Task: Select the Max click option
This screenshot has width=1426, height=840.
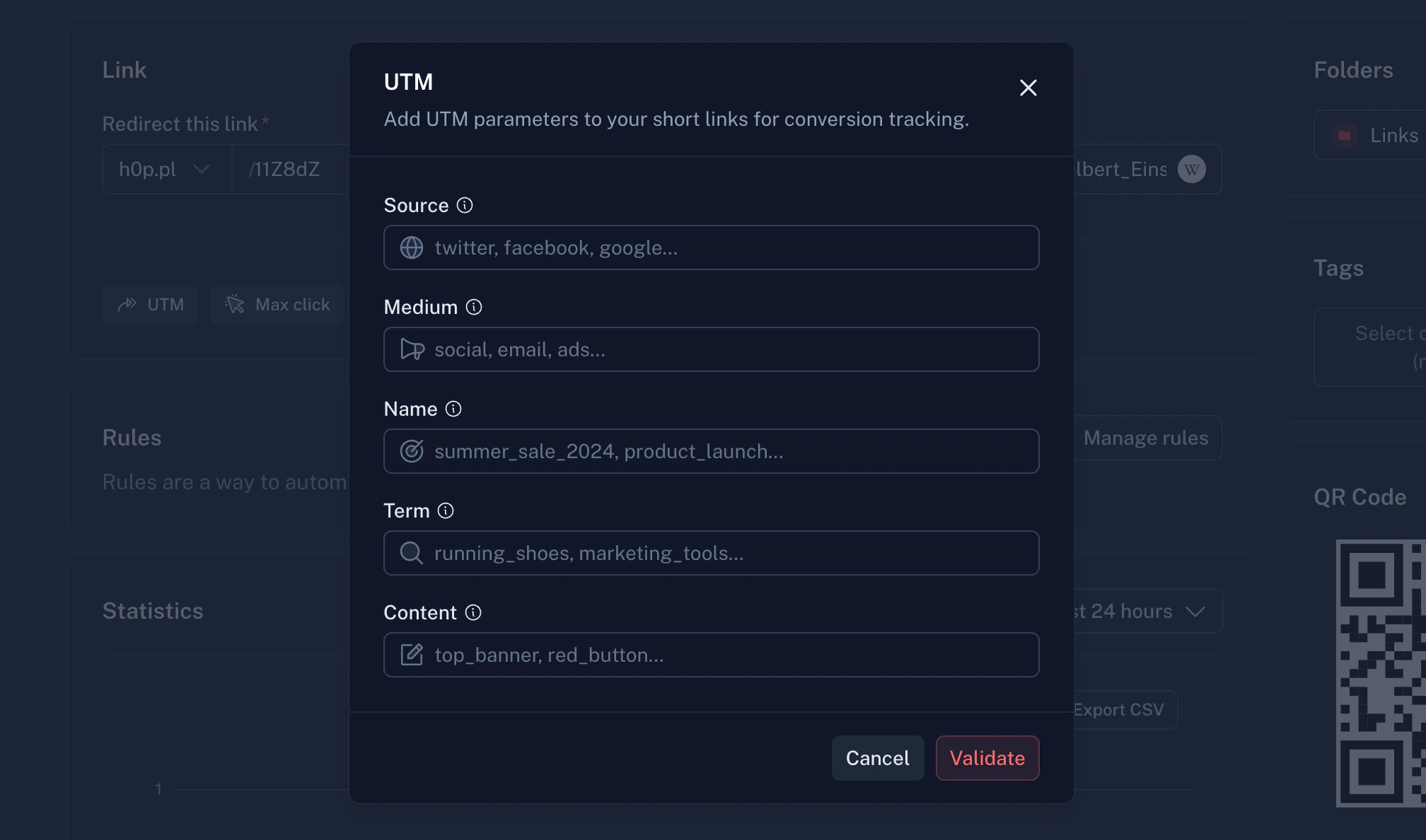Action: (x=277, y=304)
